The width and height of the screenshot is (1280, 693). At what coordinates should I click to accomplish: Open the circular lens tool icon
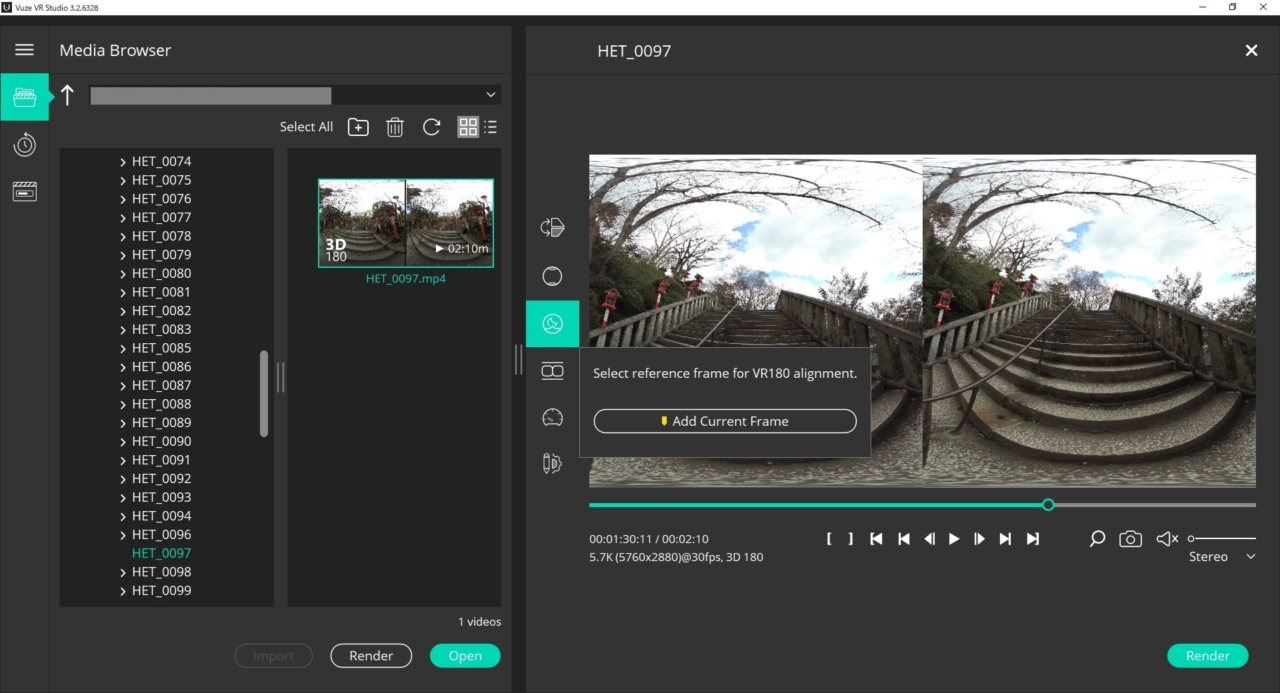coord(552,276)
